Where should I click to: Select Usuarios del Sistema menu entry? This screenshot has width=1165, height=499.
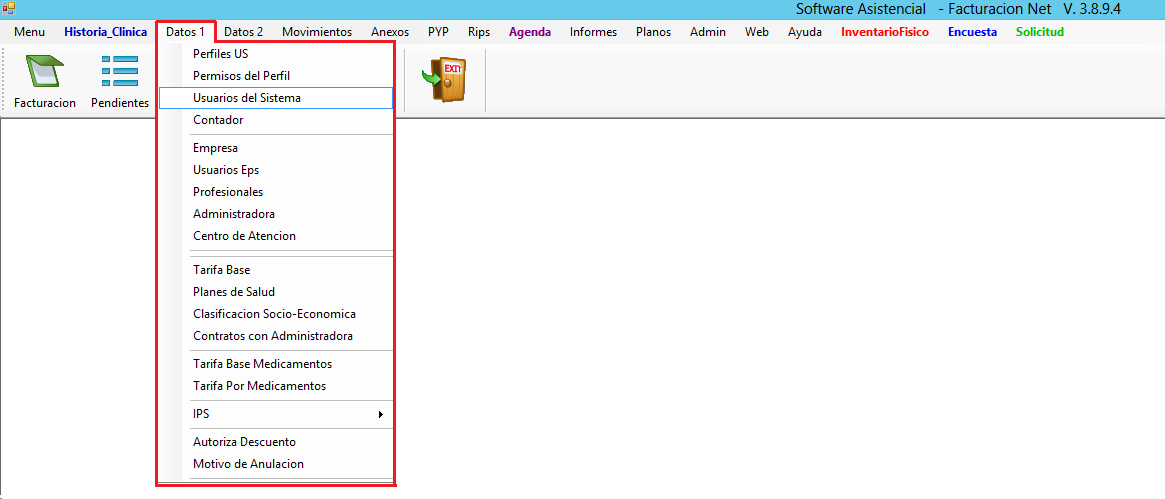247,98
